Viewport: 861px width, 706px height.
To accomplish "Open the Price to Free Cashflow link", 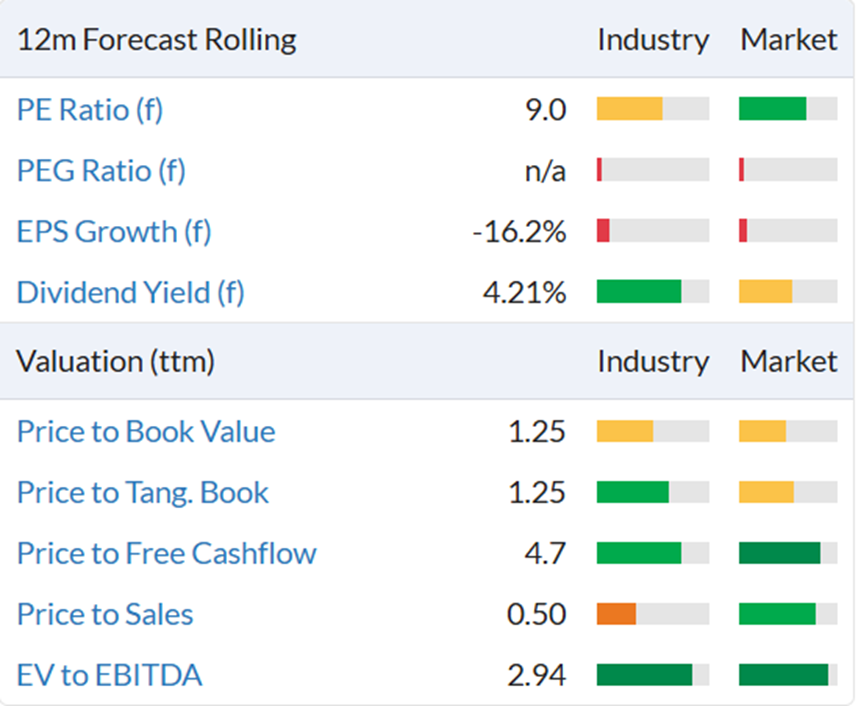I will [x=167, y=553].
